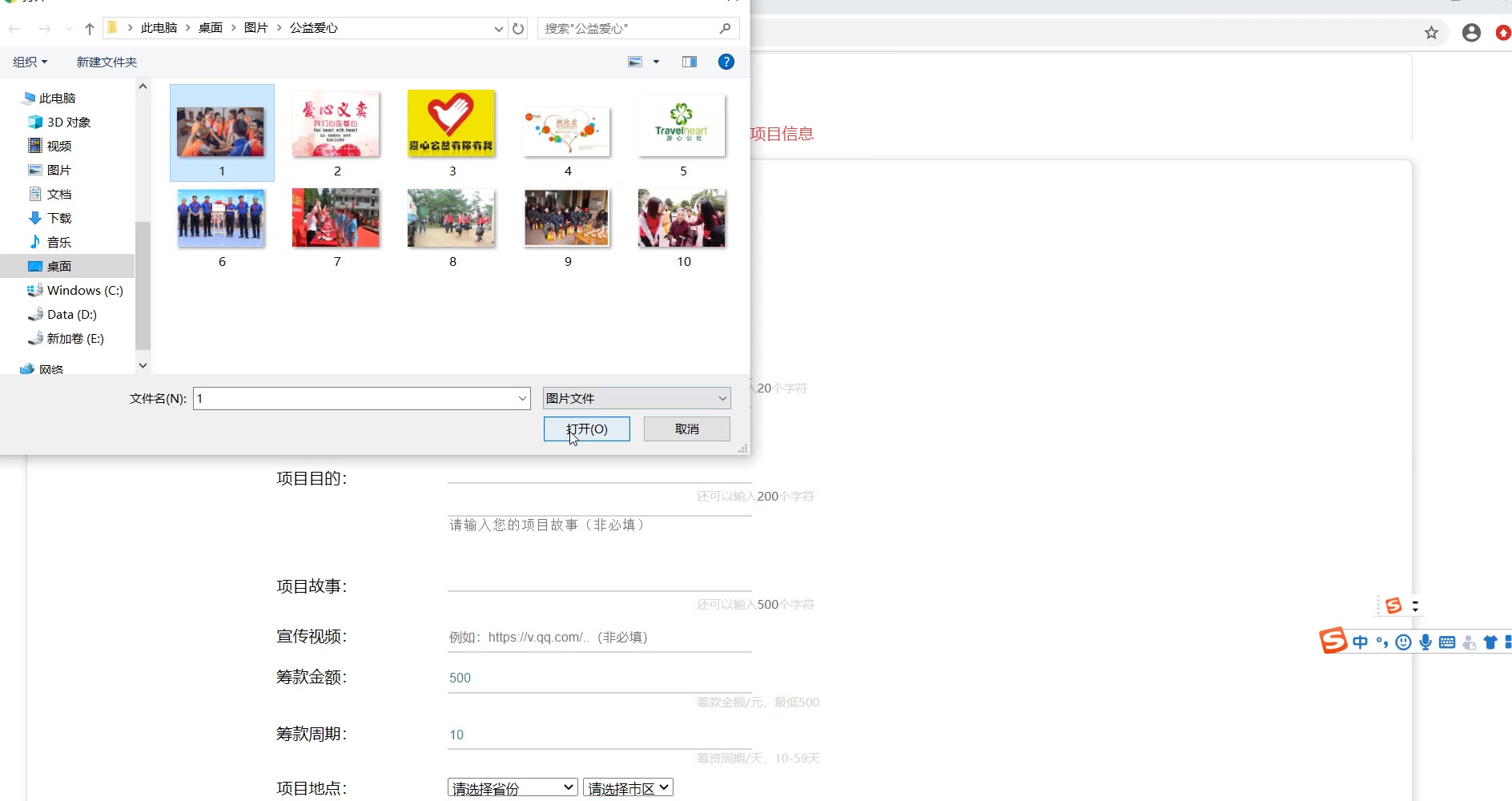The height and width of the screenshot is (801, 1512).
Task: Open view options dropdown arrow
Action: (656, 62)
